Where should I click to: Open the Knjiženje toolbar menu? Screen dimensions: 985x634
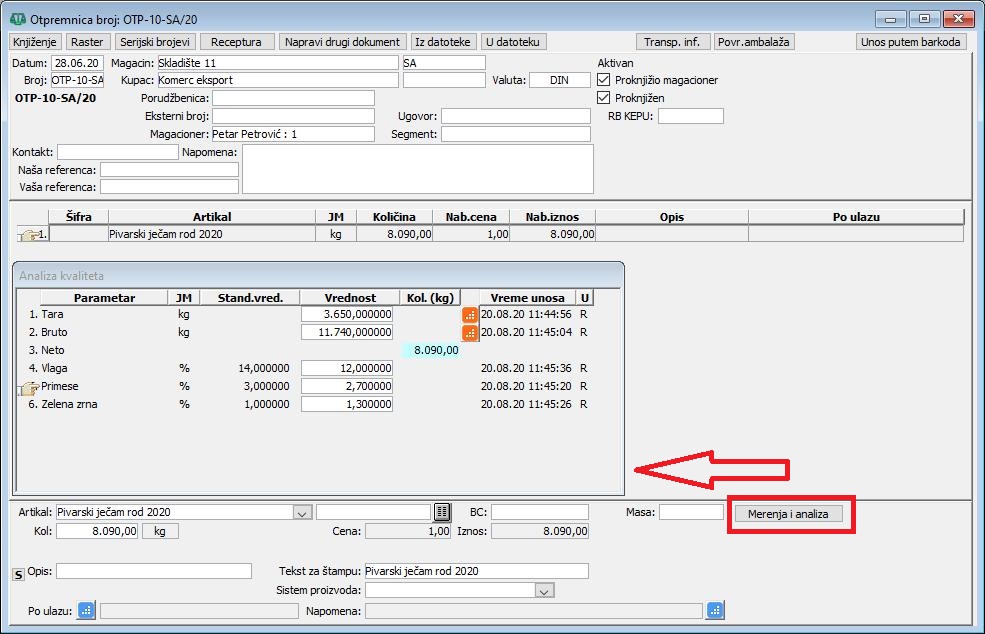[x=36, y=42]
